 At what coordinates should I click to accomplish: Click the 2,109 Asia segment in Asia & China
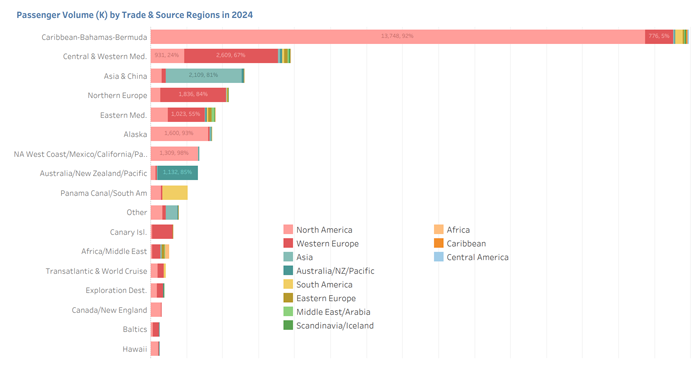pyautogui.click(x=204, y=75)
